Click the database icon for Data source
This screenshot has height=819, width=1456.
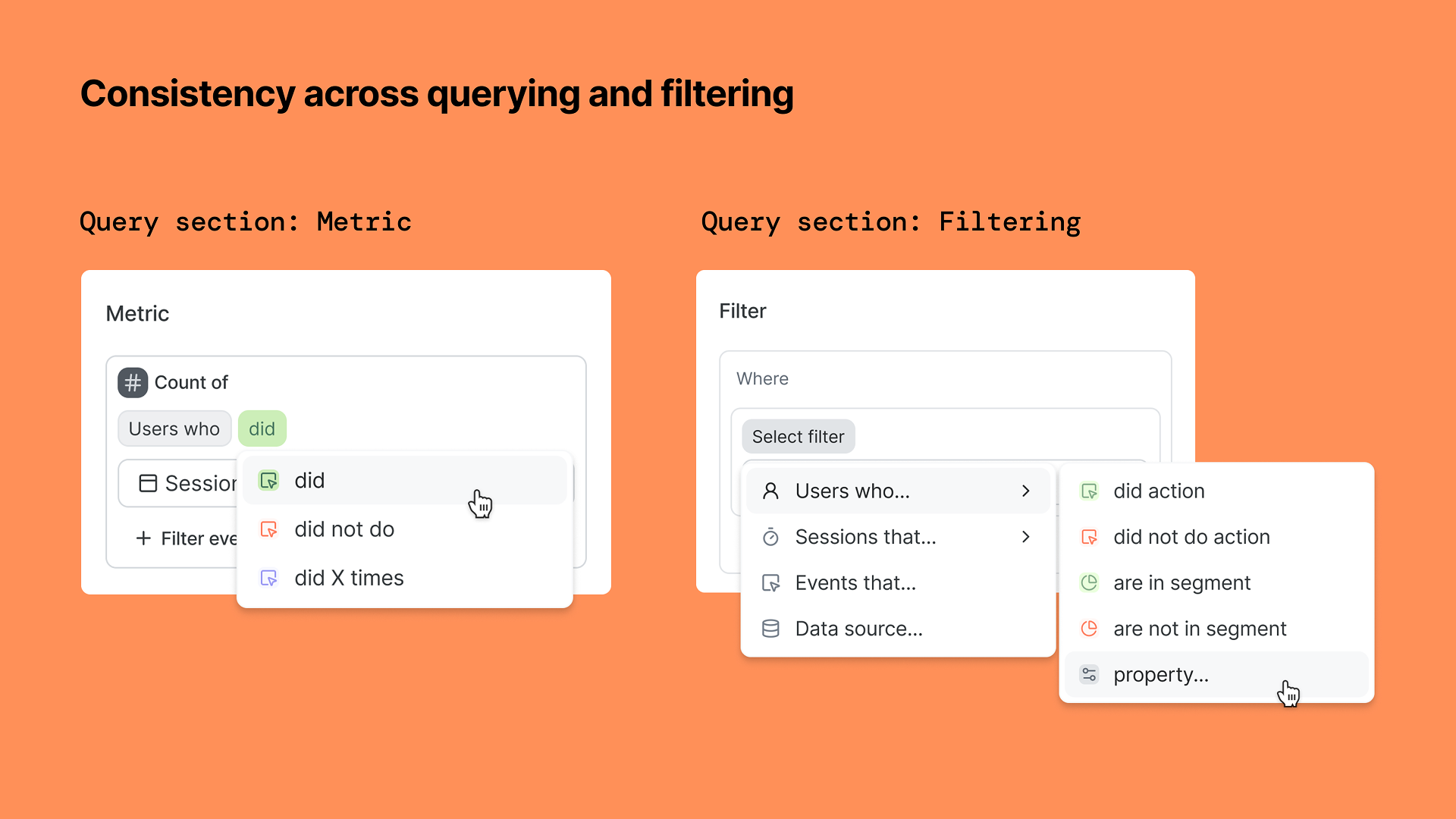point(770,629)
